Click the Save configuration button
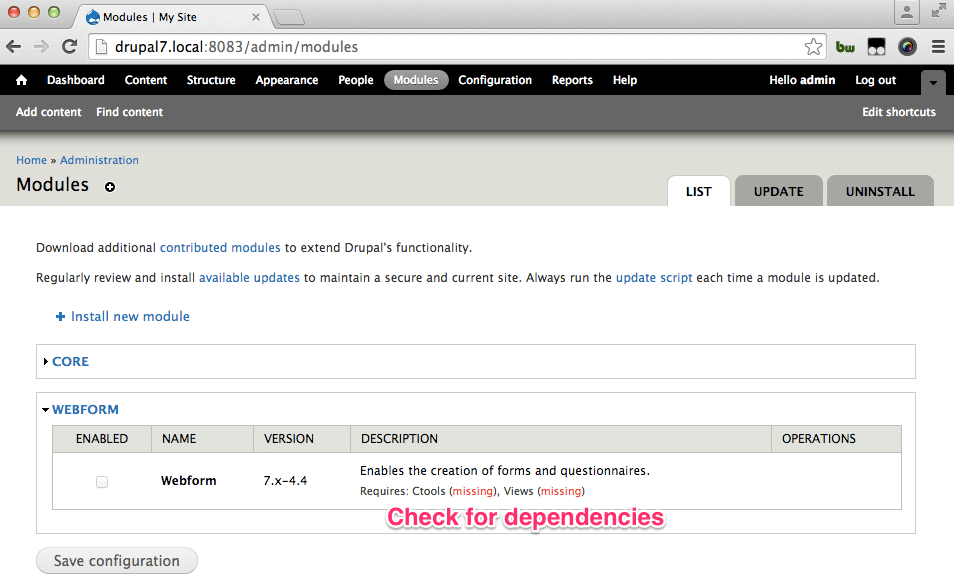 117,561
